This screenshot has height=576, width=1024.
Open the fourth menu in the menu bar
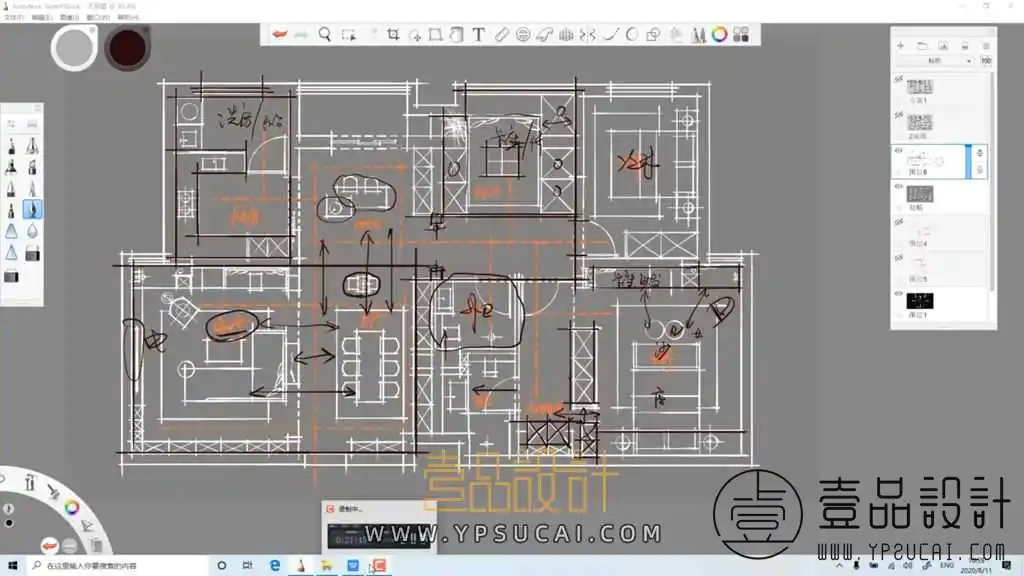click(x=98, y=18)
